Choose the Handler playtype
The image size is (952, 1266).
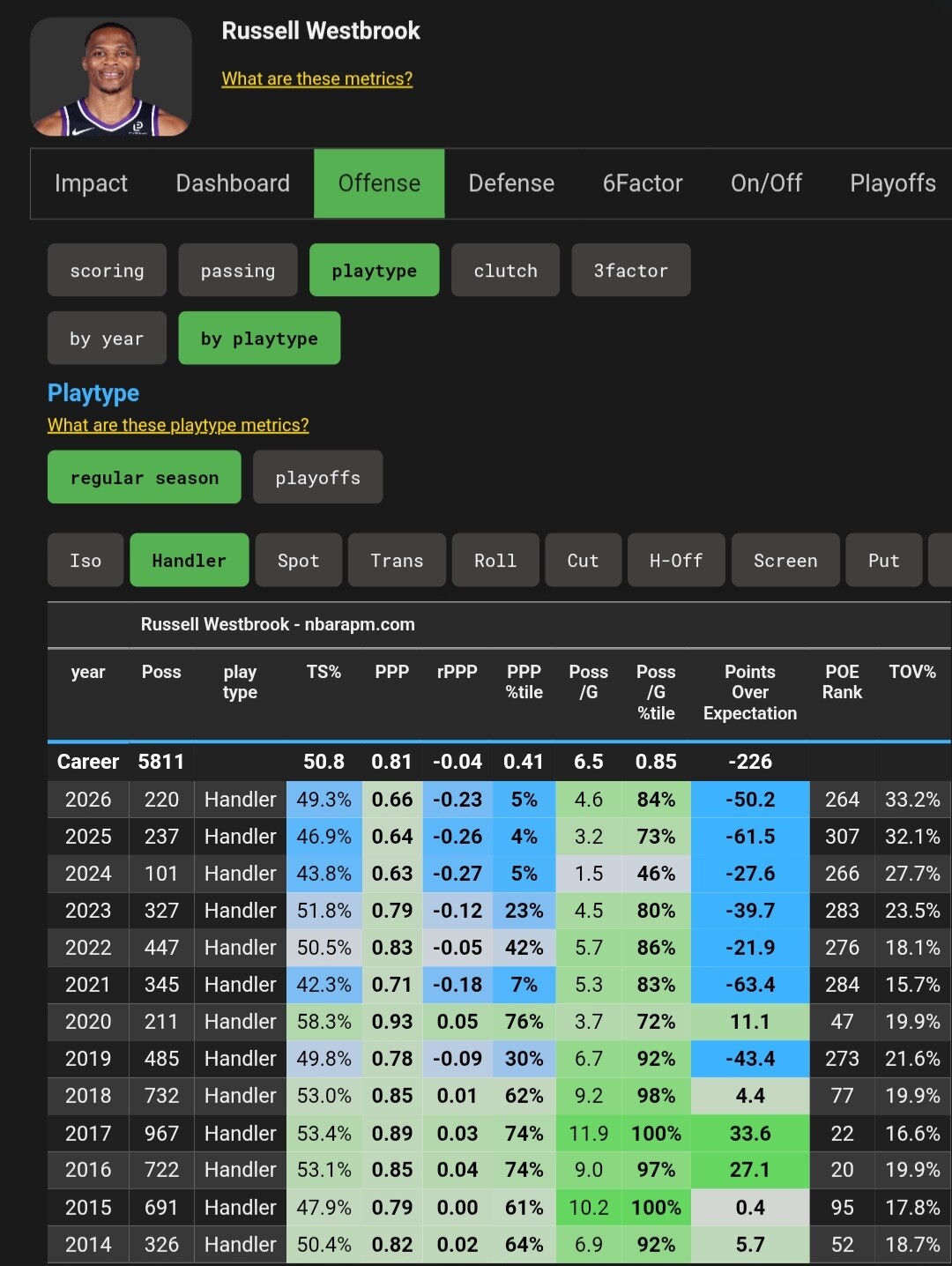190,560
